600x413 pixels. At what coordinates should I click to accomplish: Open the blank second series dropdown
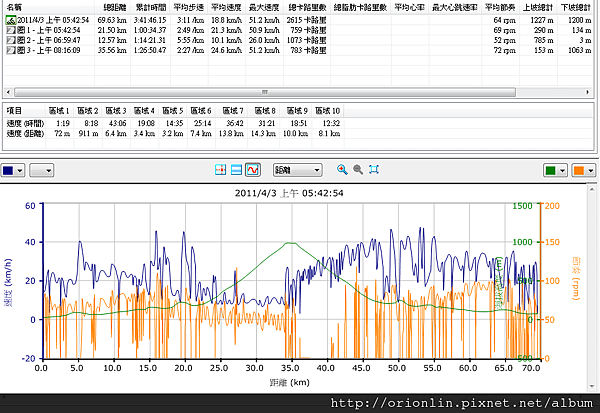click(x=42, y=171)
